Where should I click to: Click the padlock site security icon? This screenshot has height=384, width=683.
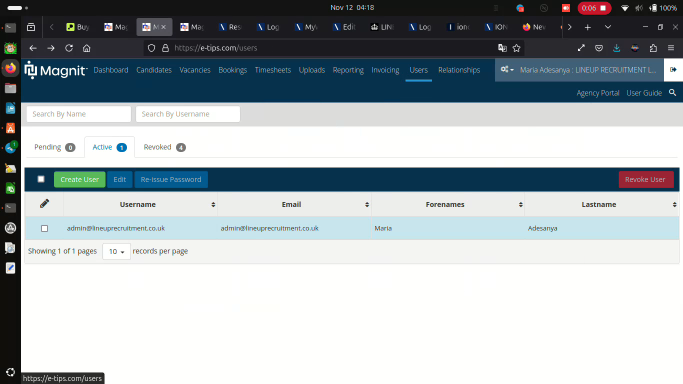pos(166,48)
